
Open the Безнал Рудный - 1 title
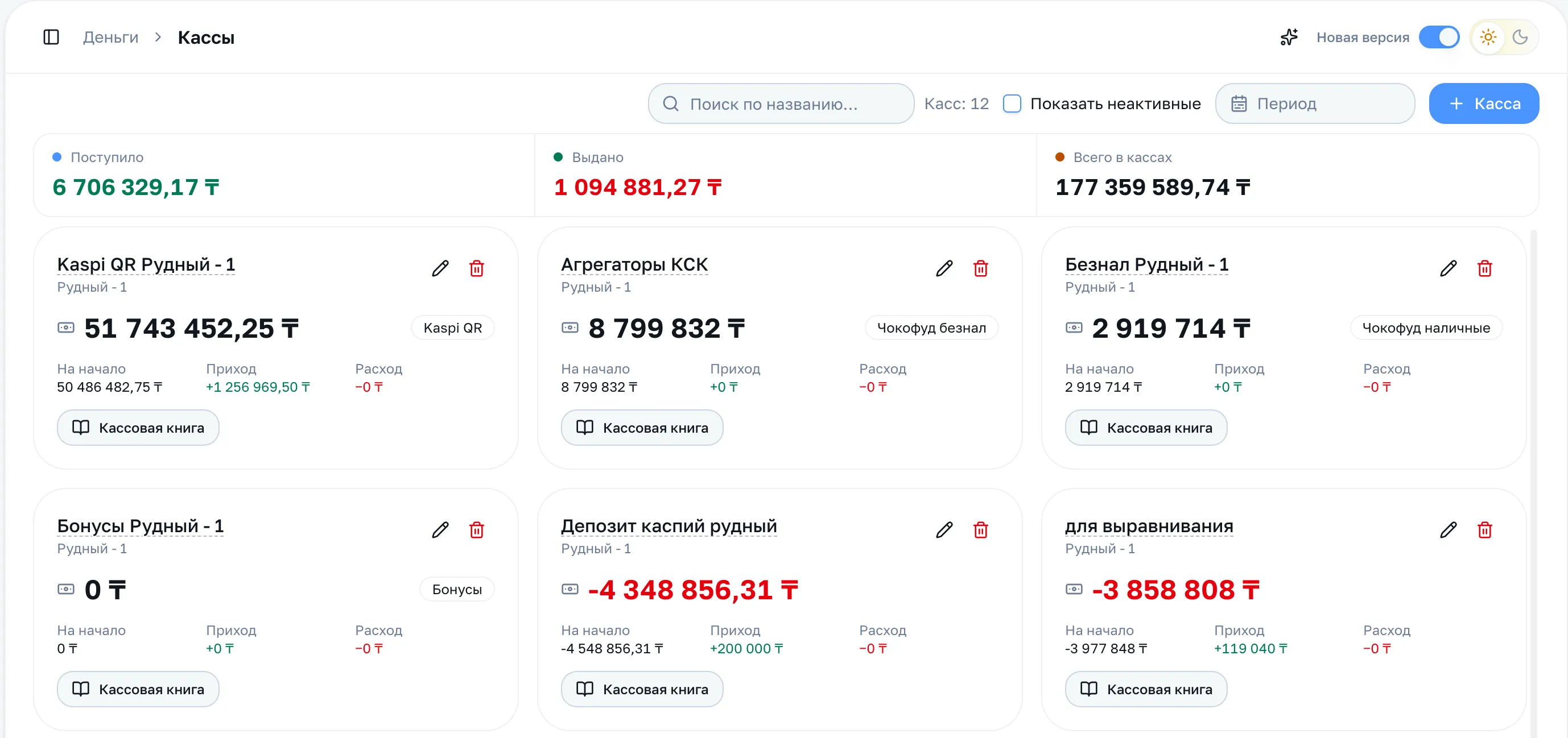pos(1147,264)
